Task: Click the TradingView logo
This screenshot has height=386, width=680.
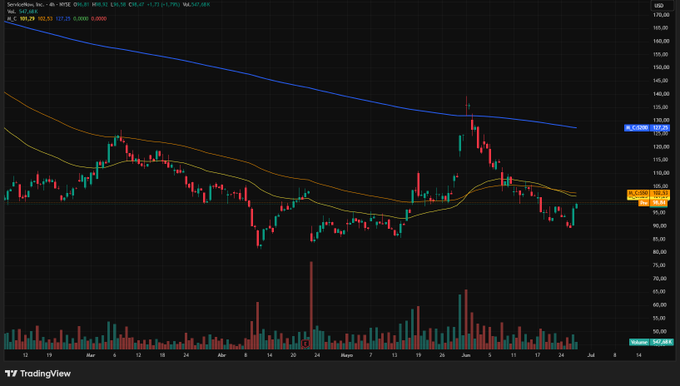Action: (x=38, y=373)
